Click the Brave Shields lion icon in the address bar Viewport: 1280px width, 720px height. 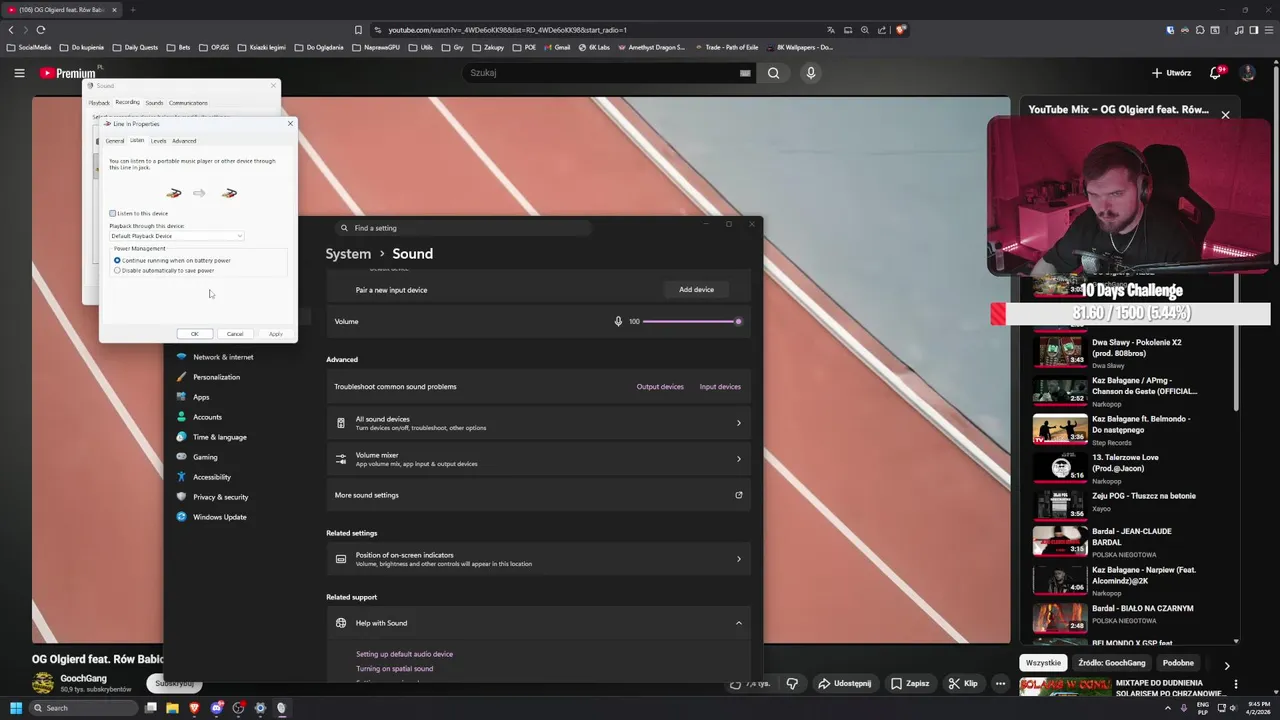[900, 30]
